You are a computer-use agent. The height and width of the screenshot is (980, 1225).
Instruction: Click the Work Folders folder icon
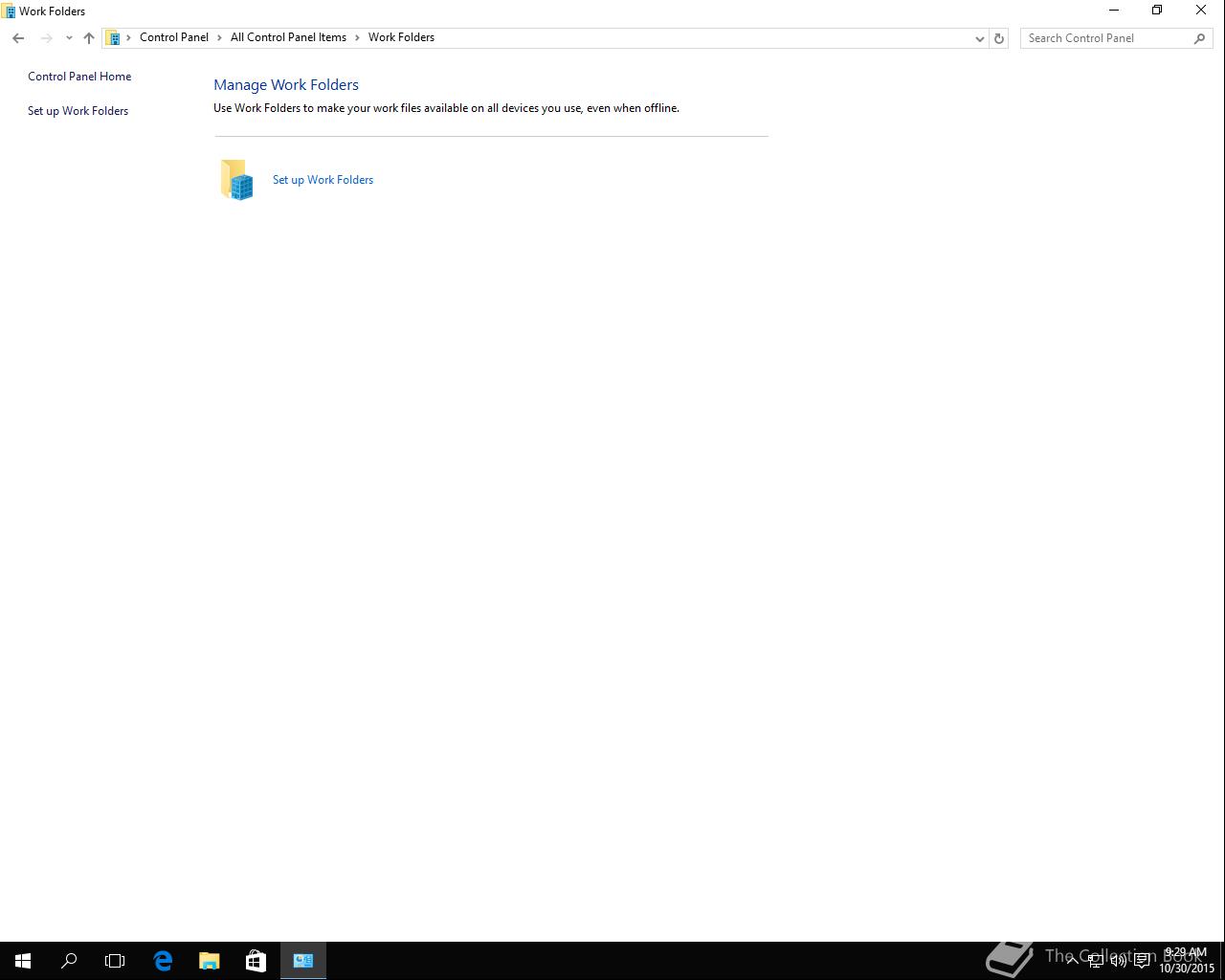pyautogui.click(x=236, y=180)
